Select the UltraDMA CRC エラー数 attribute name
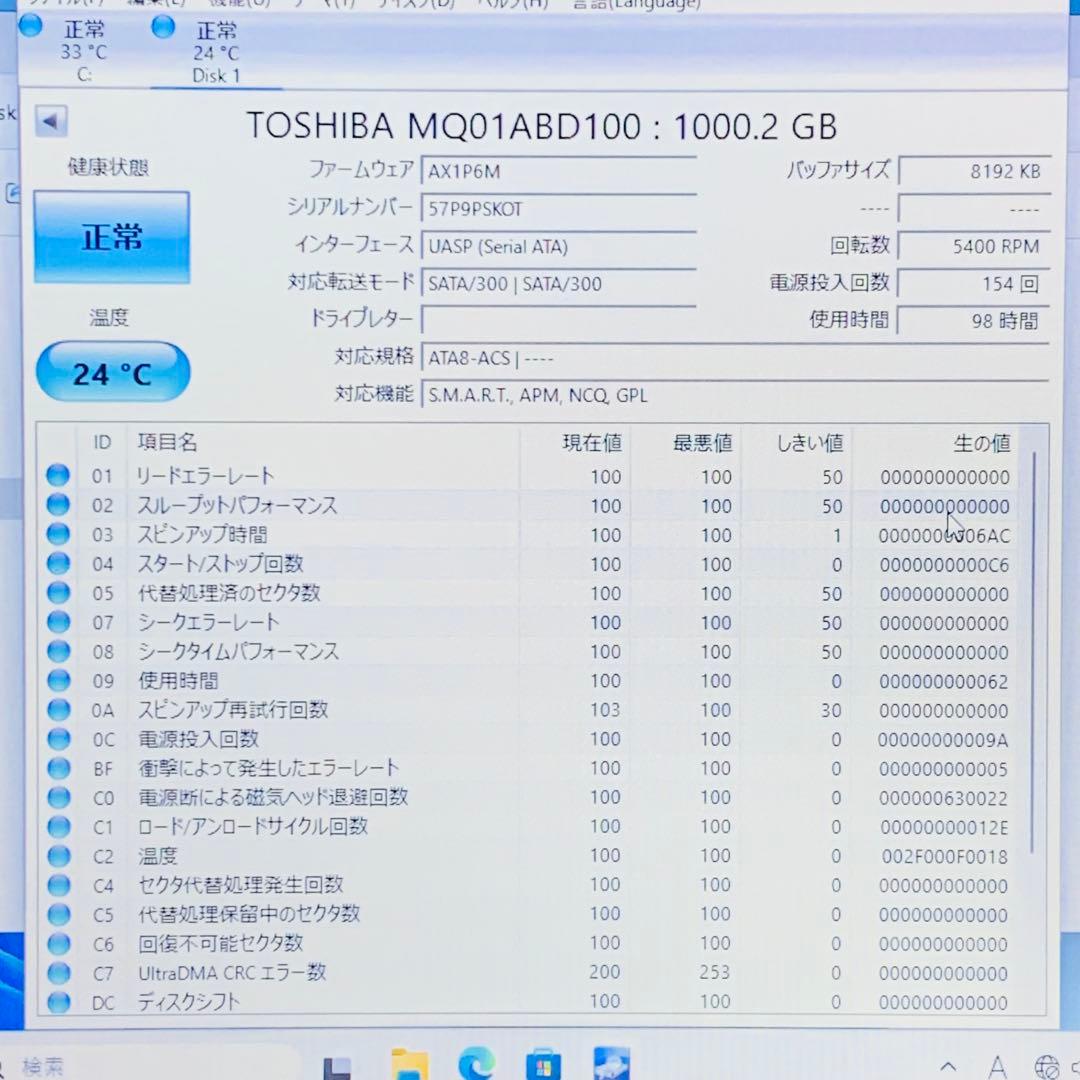This screenshot has height=1080, width=1080. (x=232, y=973)
